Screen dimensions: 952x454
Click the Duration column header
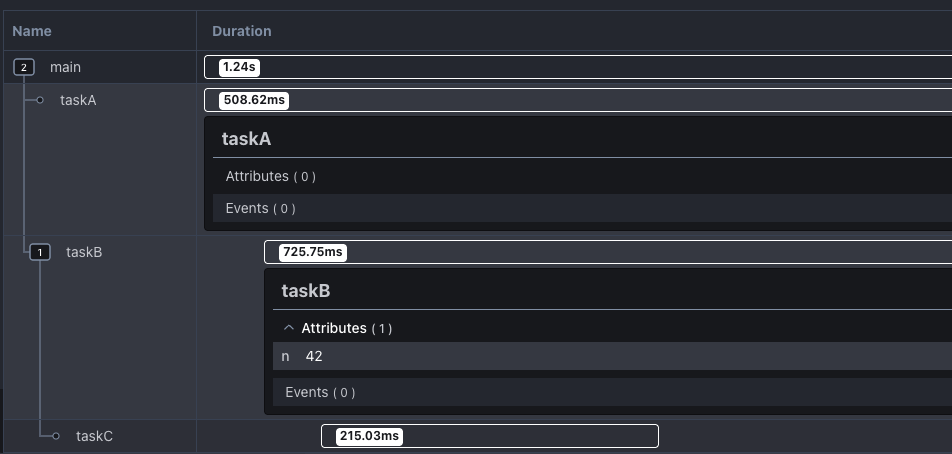pos(241,31)
